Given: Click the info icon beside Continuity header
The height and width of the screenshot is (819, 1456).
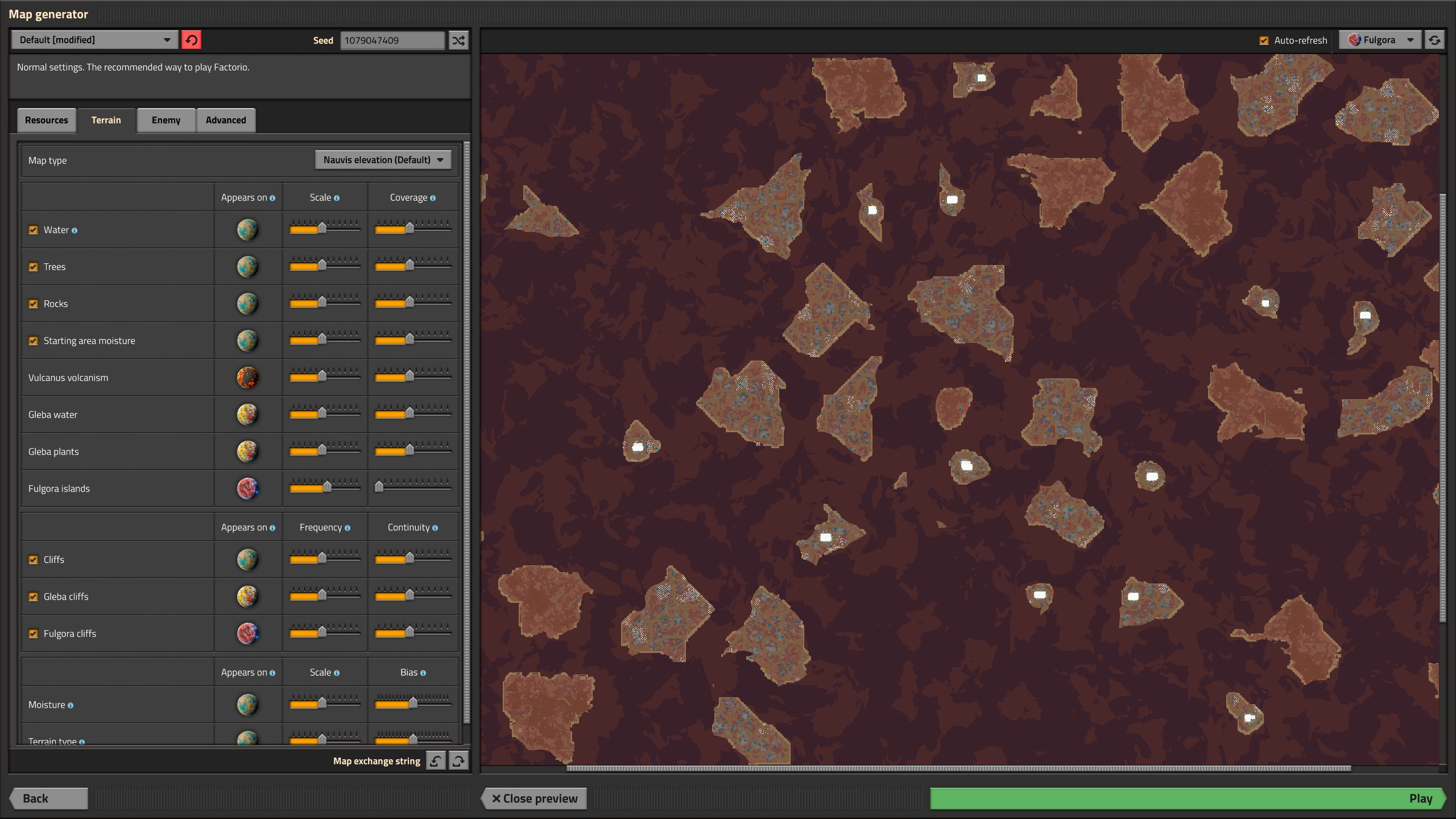Looking at the screenshot, I should click(x=435, y=528).
